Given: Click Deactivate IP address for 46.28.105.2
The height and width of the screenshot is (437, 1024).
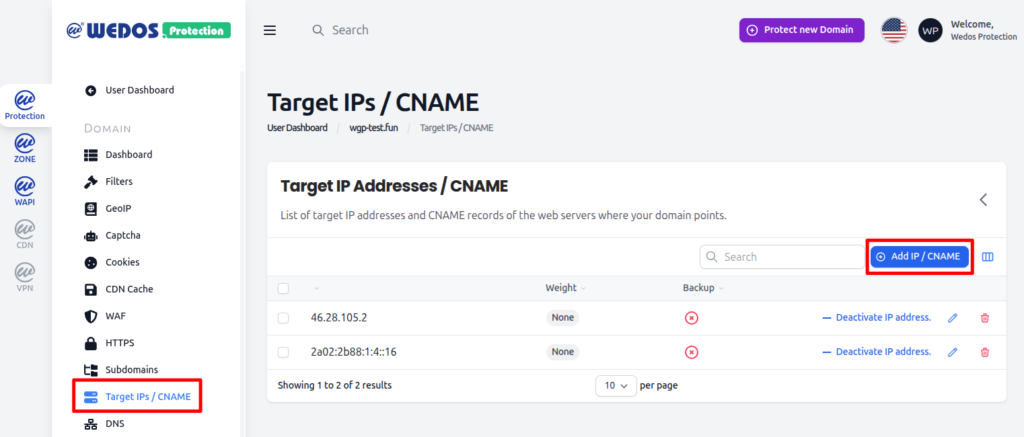Looking at the screenshot, I should [x=876, y=318].
